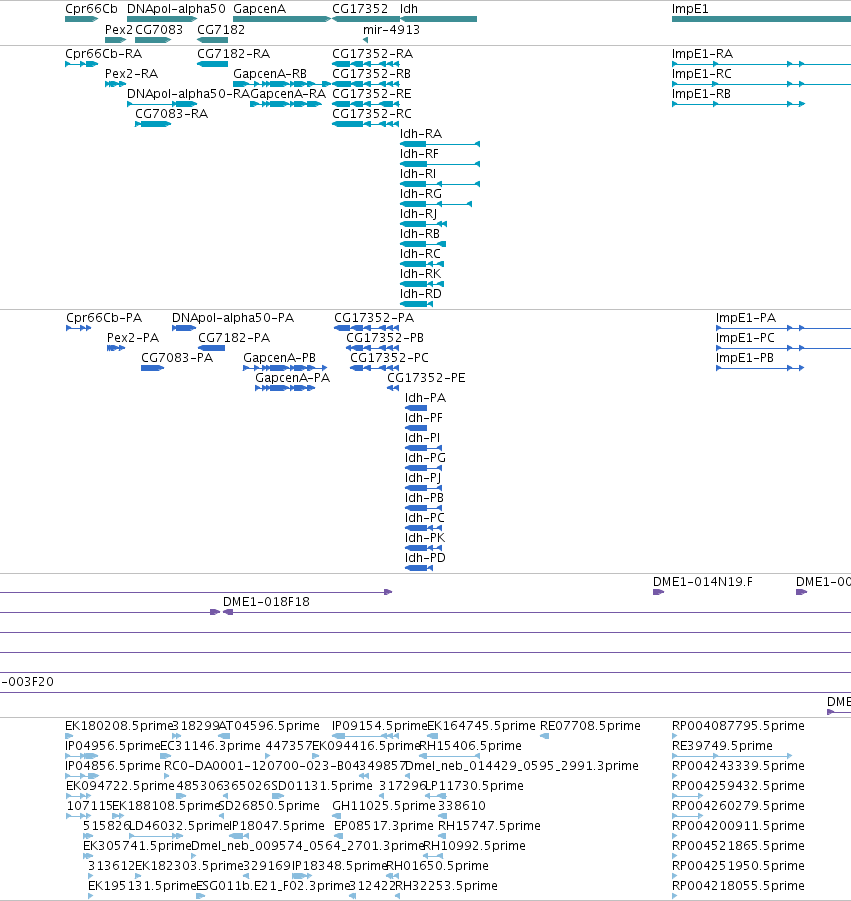
Task: Select transcript CG7083-RA
Action: tap(153, 124)
